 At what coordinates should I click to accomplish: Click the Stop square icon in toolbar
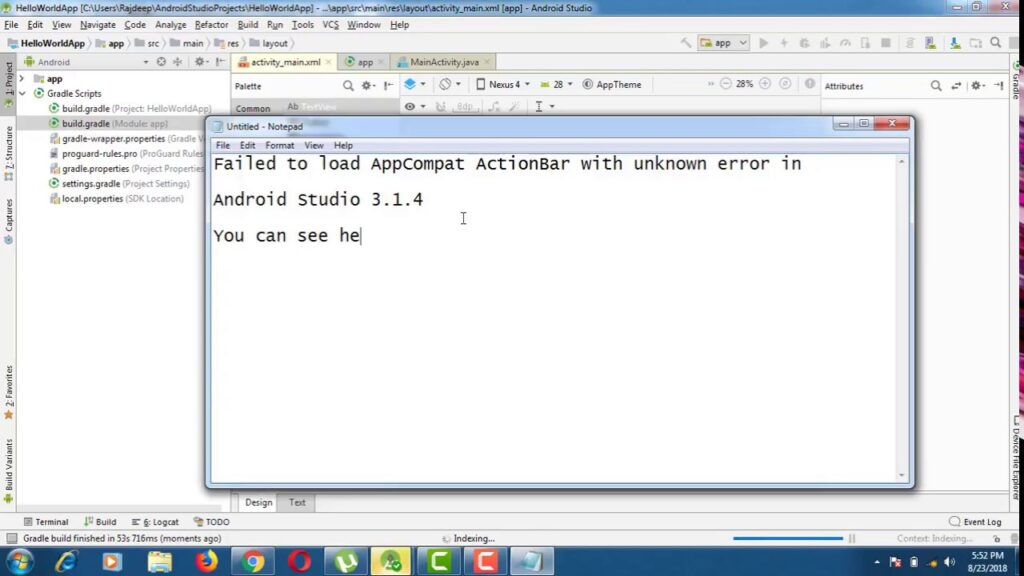point(886,43)
